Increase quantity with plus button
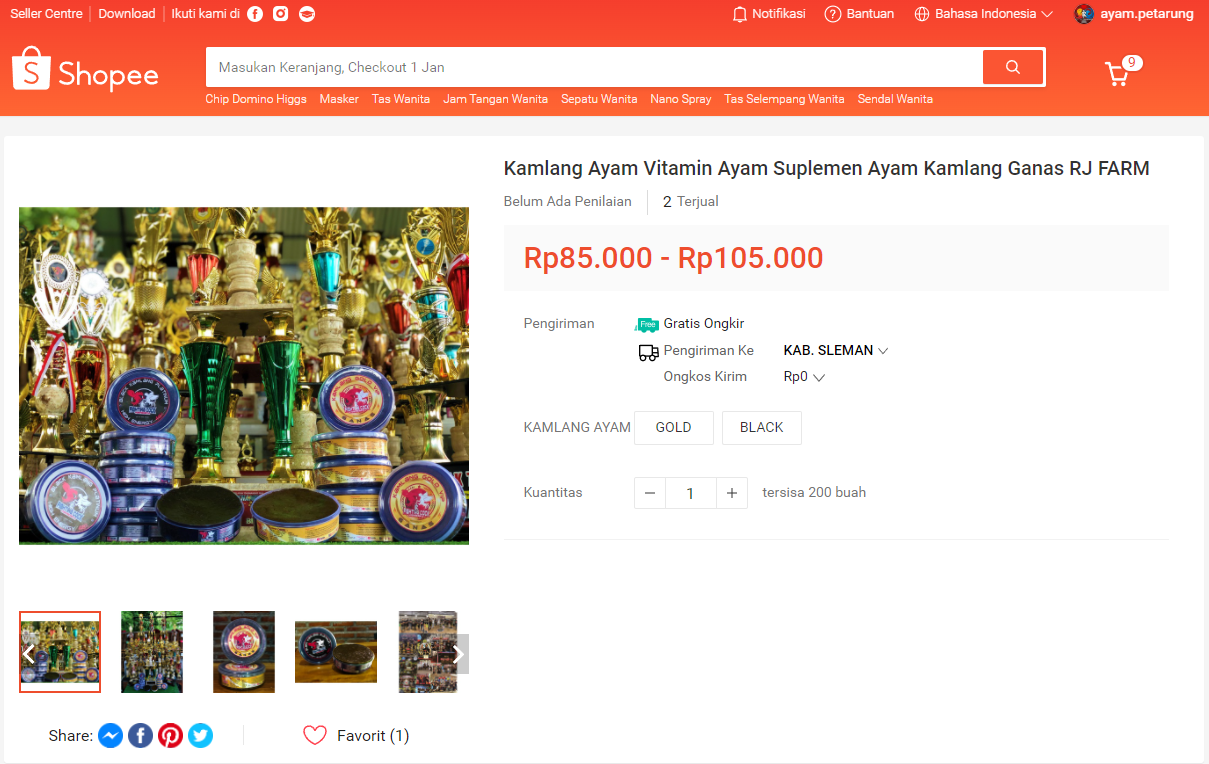The image size is (1209, 764). point(732,493)
